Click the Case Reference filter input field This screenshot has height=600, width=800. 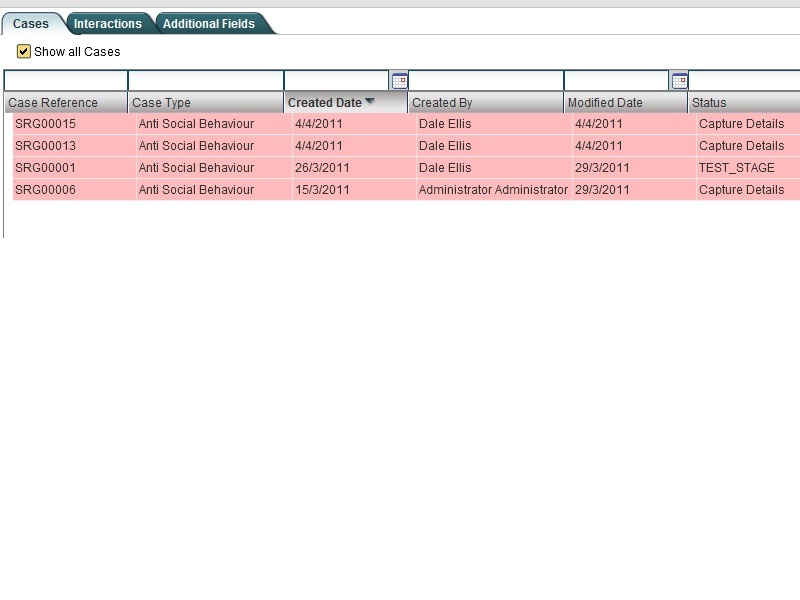pyautogui.click(x=66, y=81)
